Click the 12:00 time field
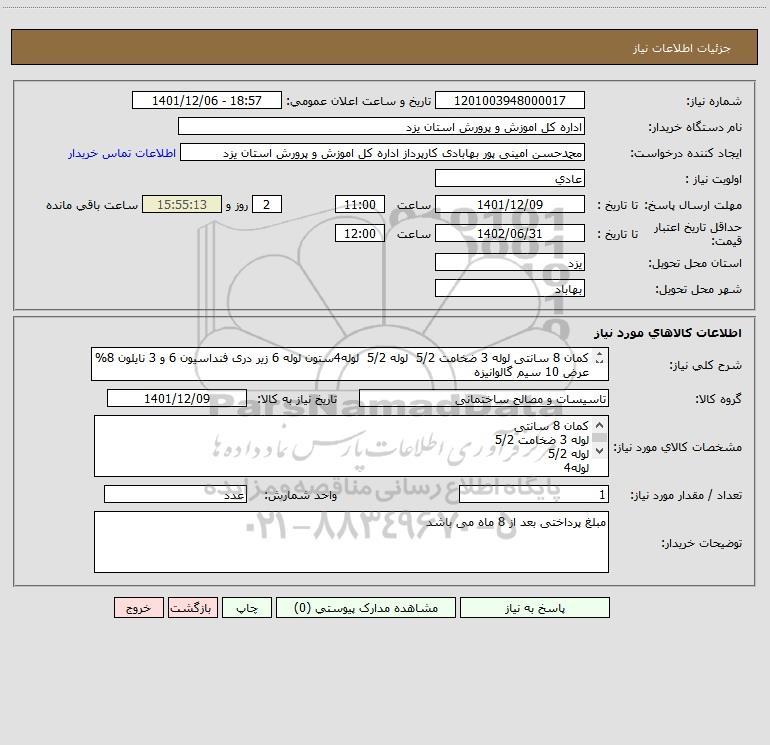Image resolution: width=770 pixels, height=745 pixels. tap(359, 233)
